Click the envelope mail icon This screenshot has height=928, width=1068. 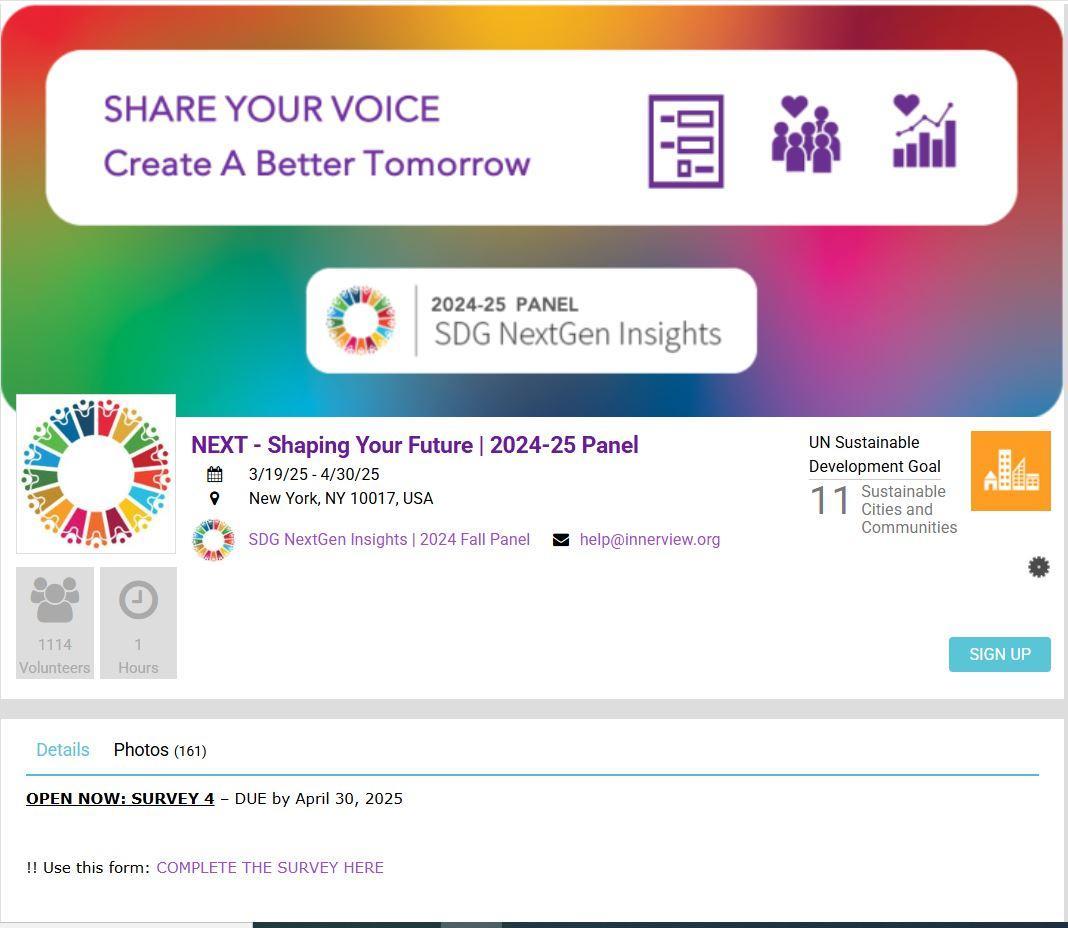point(561,540)
